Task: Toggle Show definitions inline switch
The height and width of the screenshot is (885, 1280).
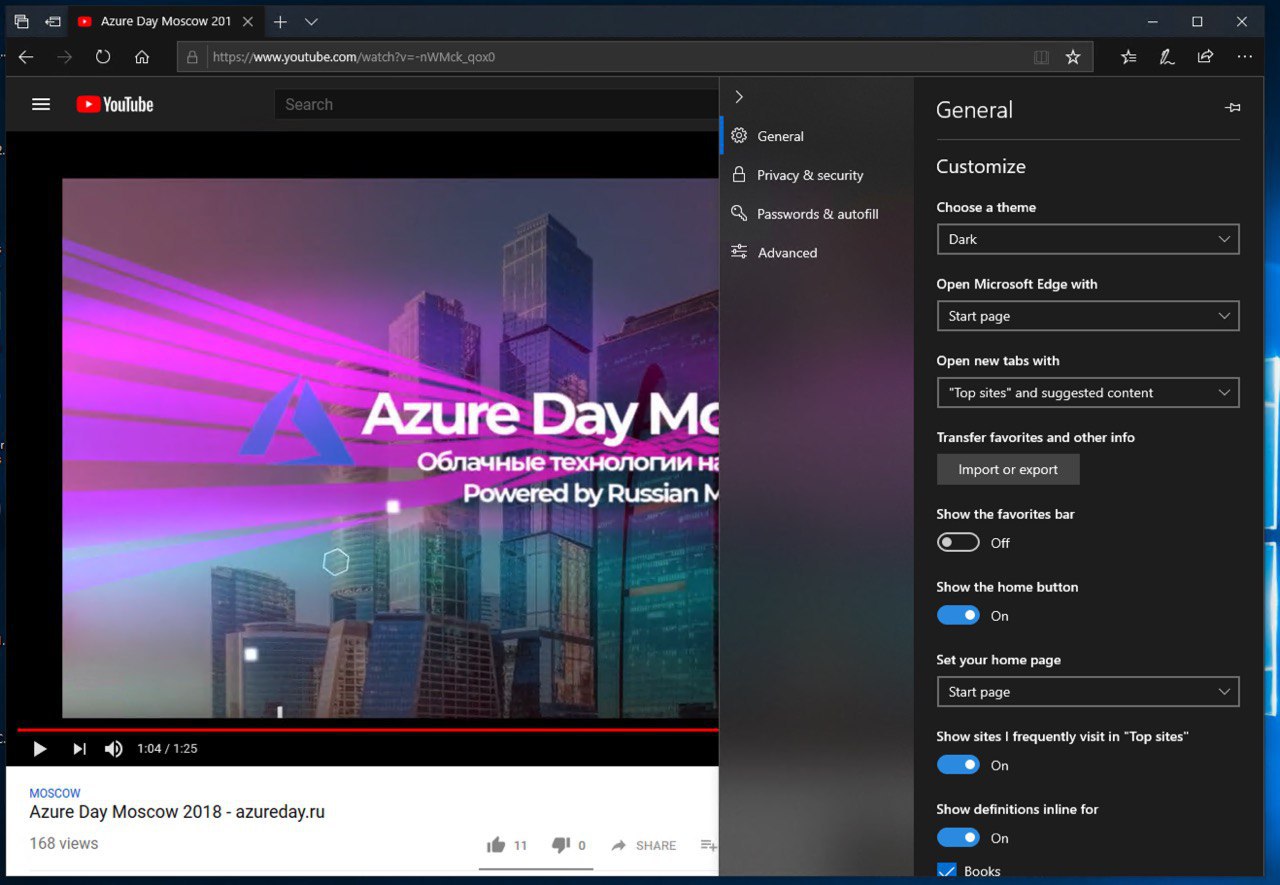Action: click(958, 838)
